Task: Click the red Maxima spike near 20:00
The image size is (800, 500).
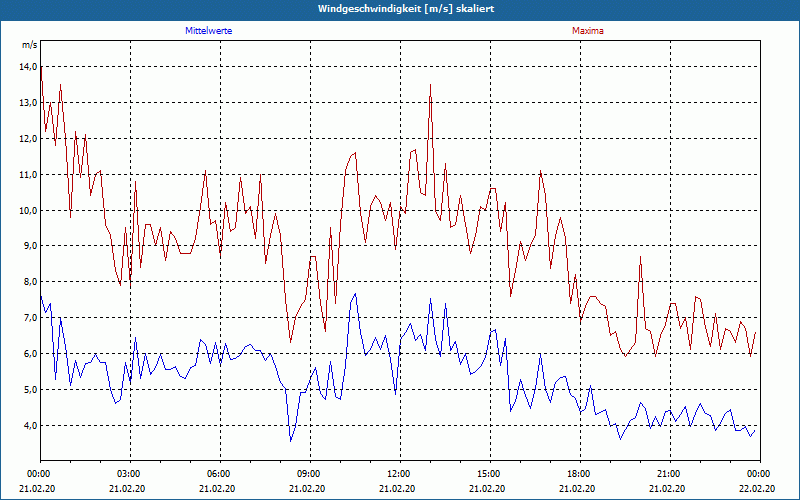Action: pos(640,257)
